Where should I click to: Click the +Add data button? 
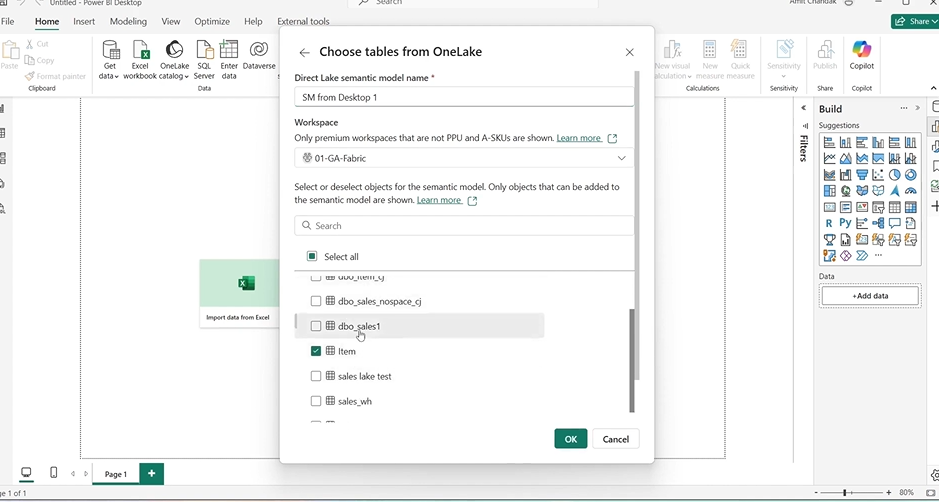(x=870, y=296)
